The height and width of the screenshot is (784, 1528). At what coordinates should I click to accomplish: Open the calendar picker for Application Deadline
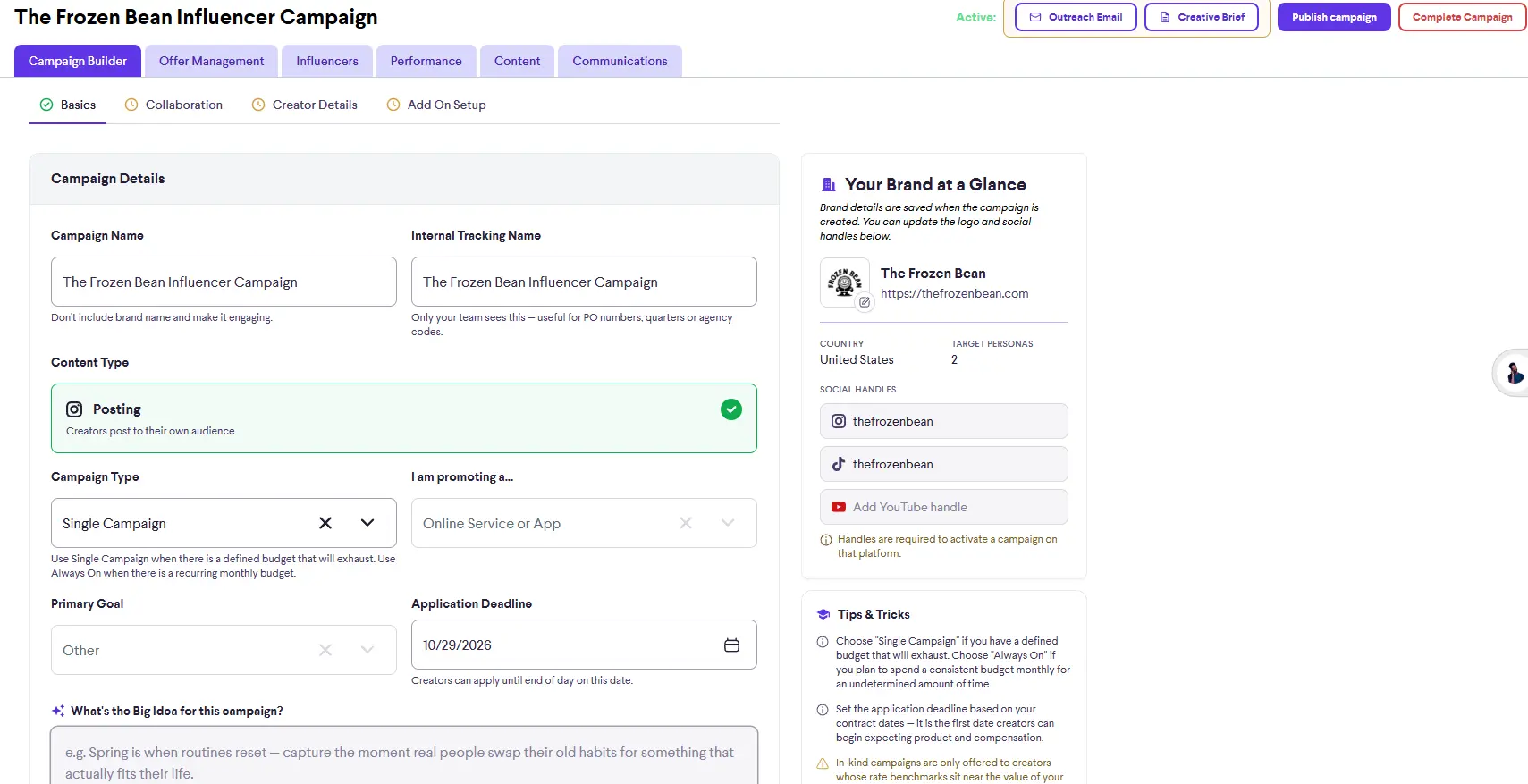click(731, 645)
